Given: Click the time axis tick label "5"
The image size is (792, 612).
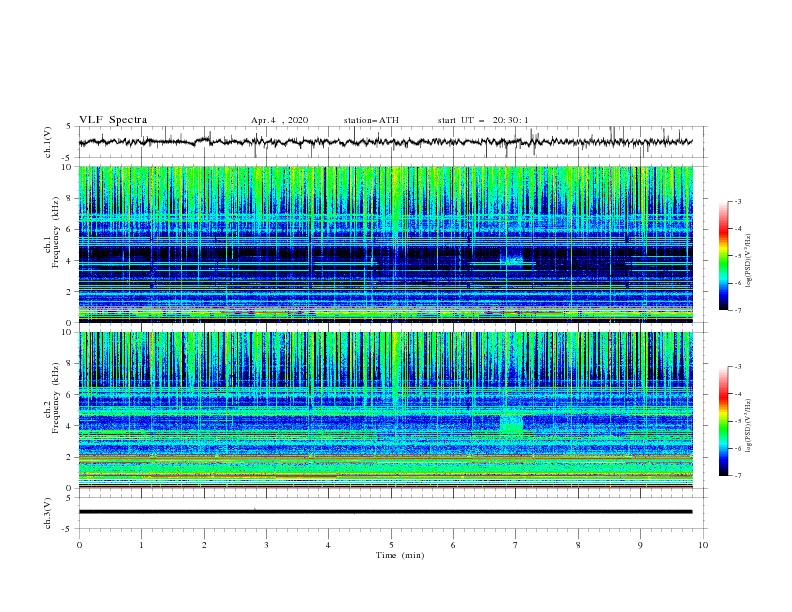Looking at the screenshot, I should click(391, 545).
